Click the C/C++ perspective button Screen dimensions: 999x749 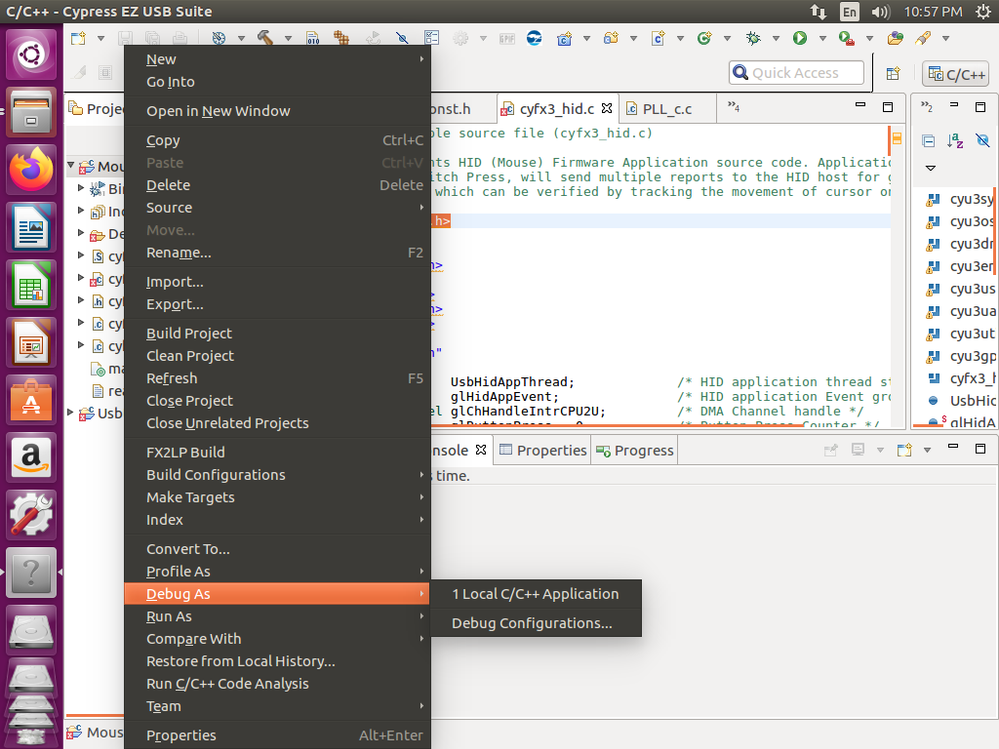pos(956,74)
